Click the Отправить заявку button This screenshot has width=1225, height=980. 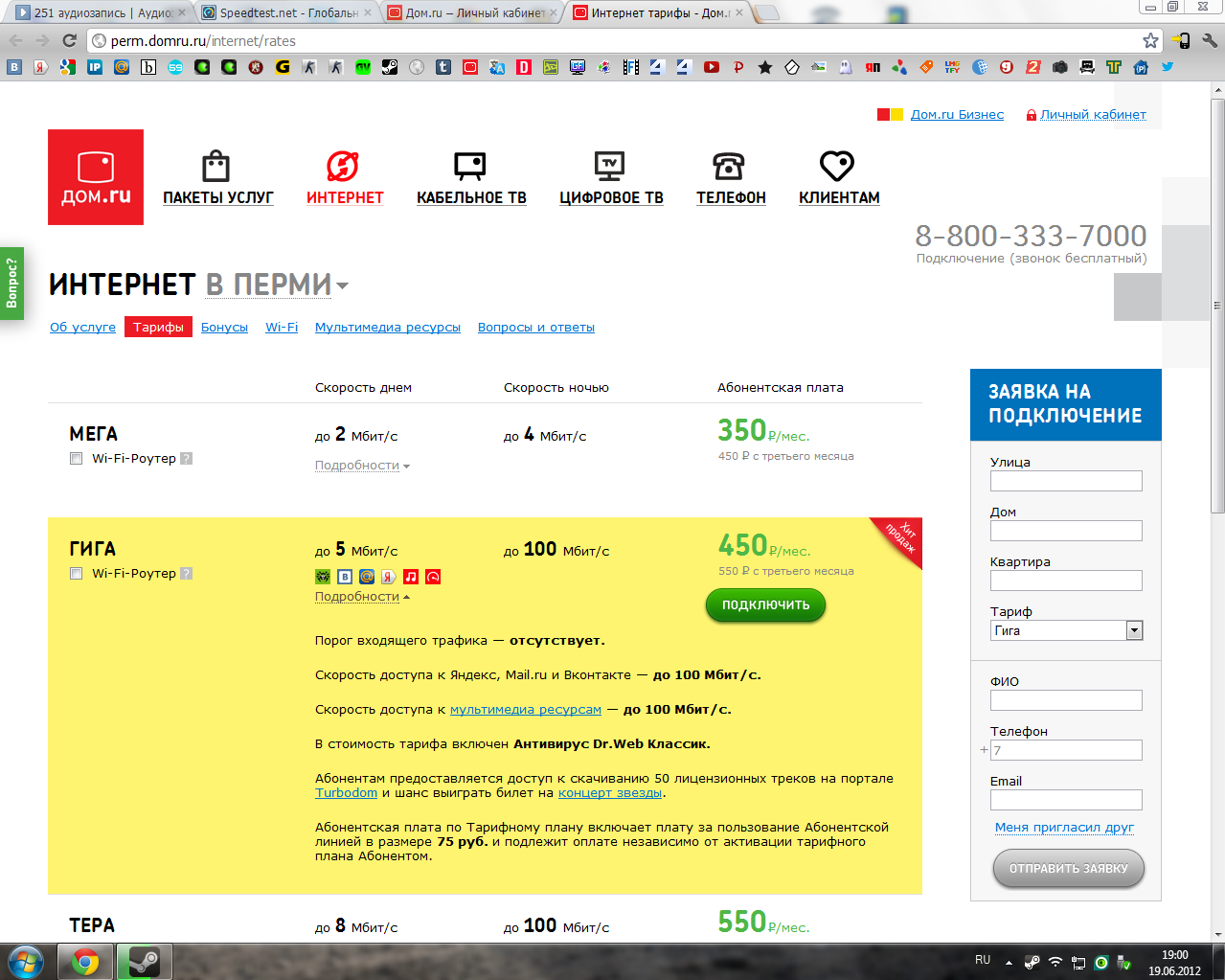[1069, 869]
